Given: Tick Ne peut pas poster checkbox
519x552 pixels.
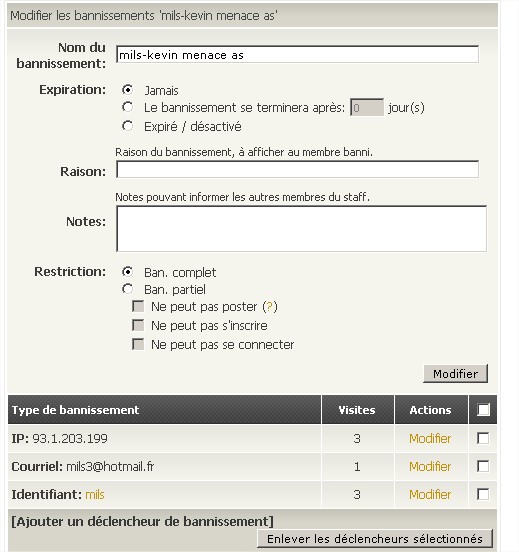Looking at the screenshot, I should point(138,306).
